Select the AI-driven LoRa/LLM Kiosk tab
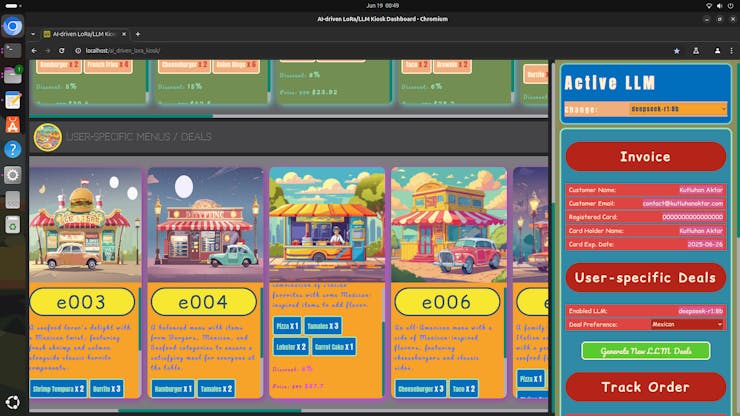Viewport: 740px width, 416px height. click(x=84, y=34)
